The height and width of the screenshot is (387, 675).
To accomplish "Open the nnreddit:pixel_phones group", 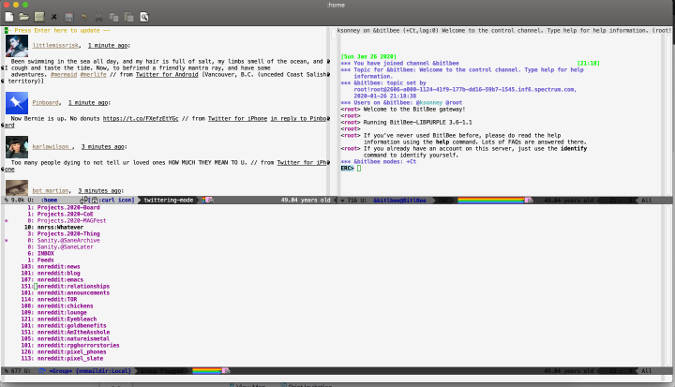I will click(x=71, y=352).
